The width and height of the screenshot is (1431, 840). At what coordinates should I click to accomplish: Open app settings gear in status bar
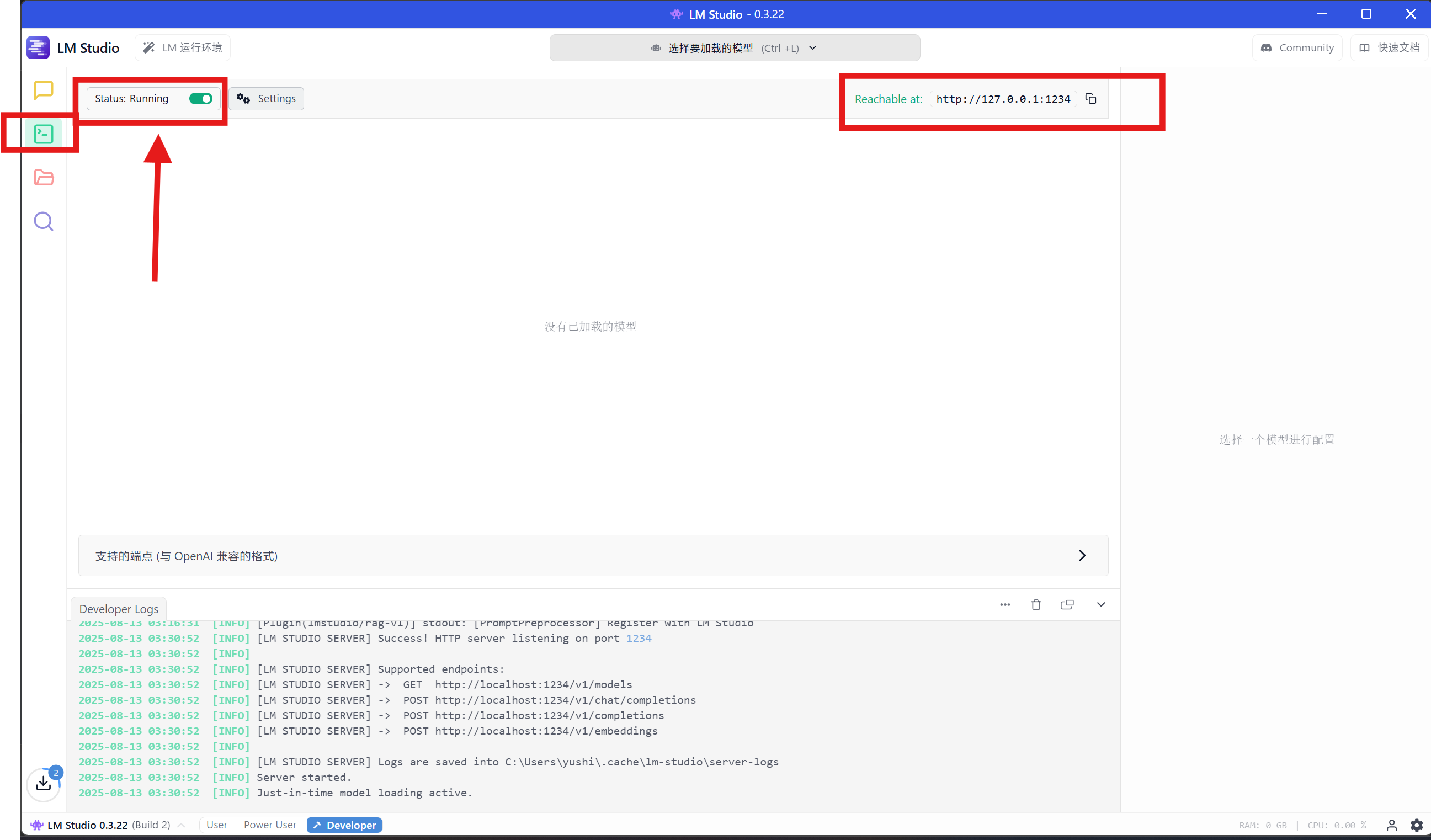point(1416,825)
